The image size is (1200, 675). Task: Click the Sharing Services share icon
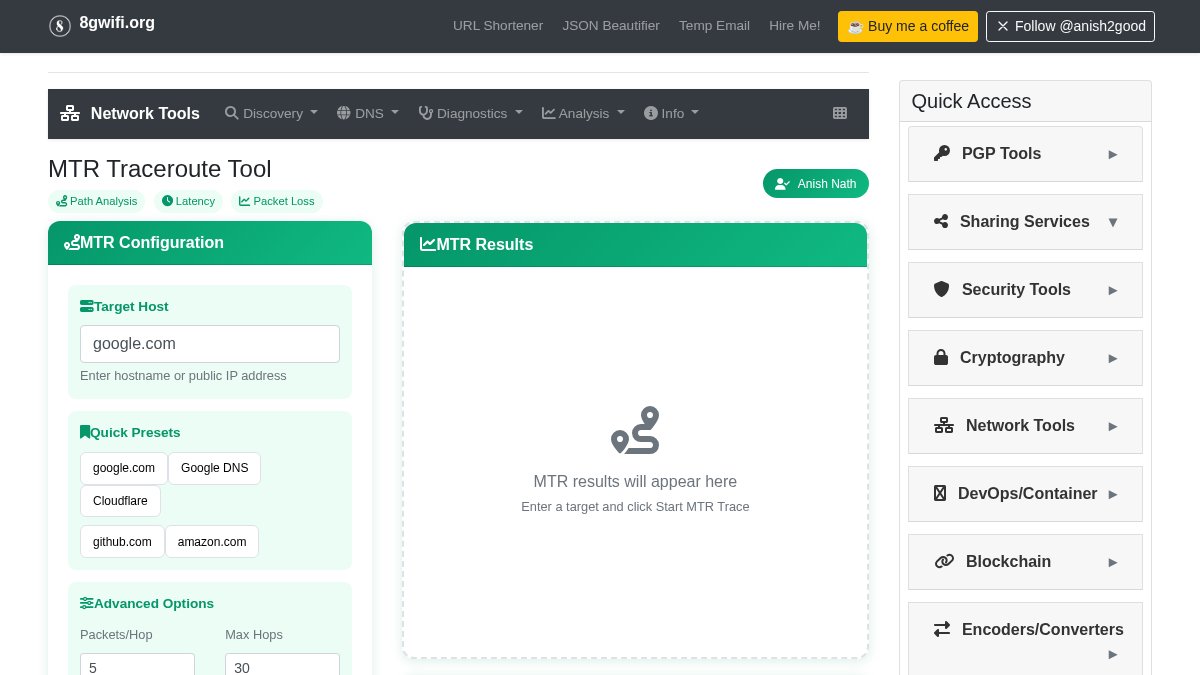coord(941,221)
